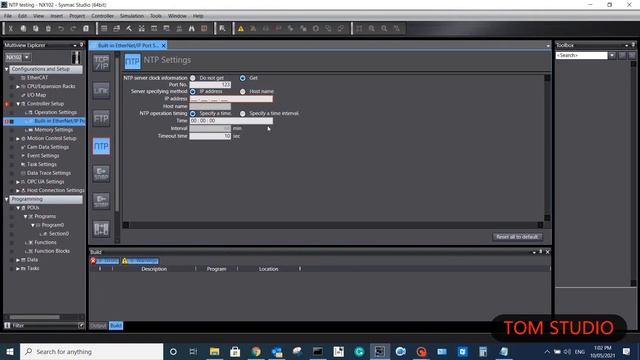Open the bottom sidebar icon under SNMP
640x360 pixels.
click(101, 229)
